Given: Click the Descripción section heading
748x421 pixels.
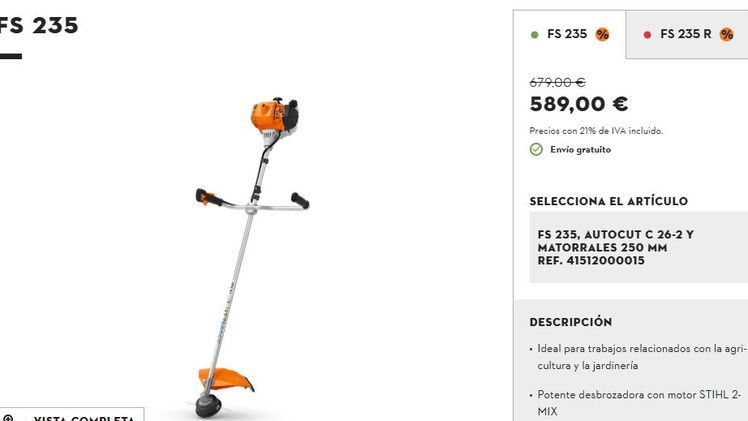Looking at the screenshot, I should (x=571, y=322).
